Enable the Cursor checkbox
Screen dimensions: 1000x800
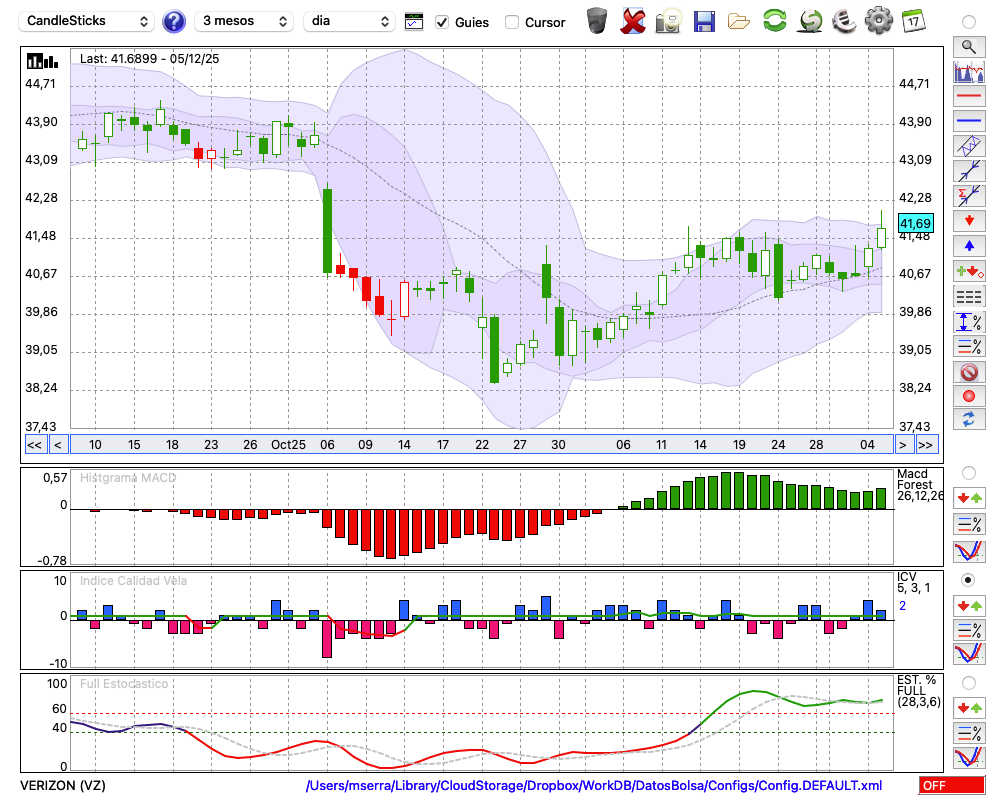point(512,22)
